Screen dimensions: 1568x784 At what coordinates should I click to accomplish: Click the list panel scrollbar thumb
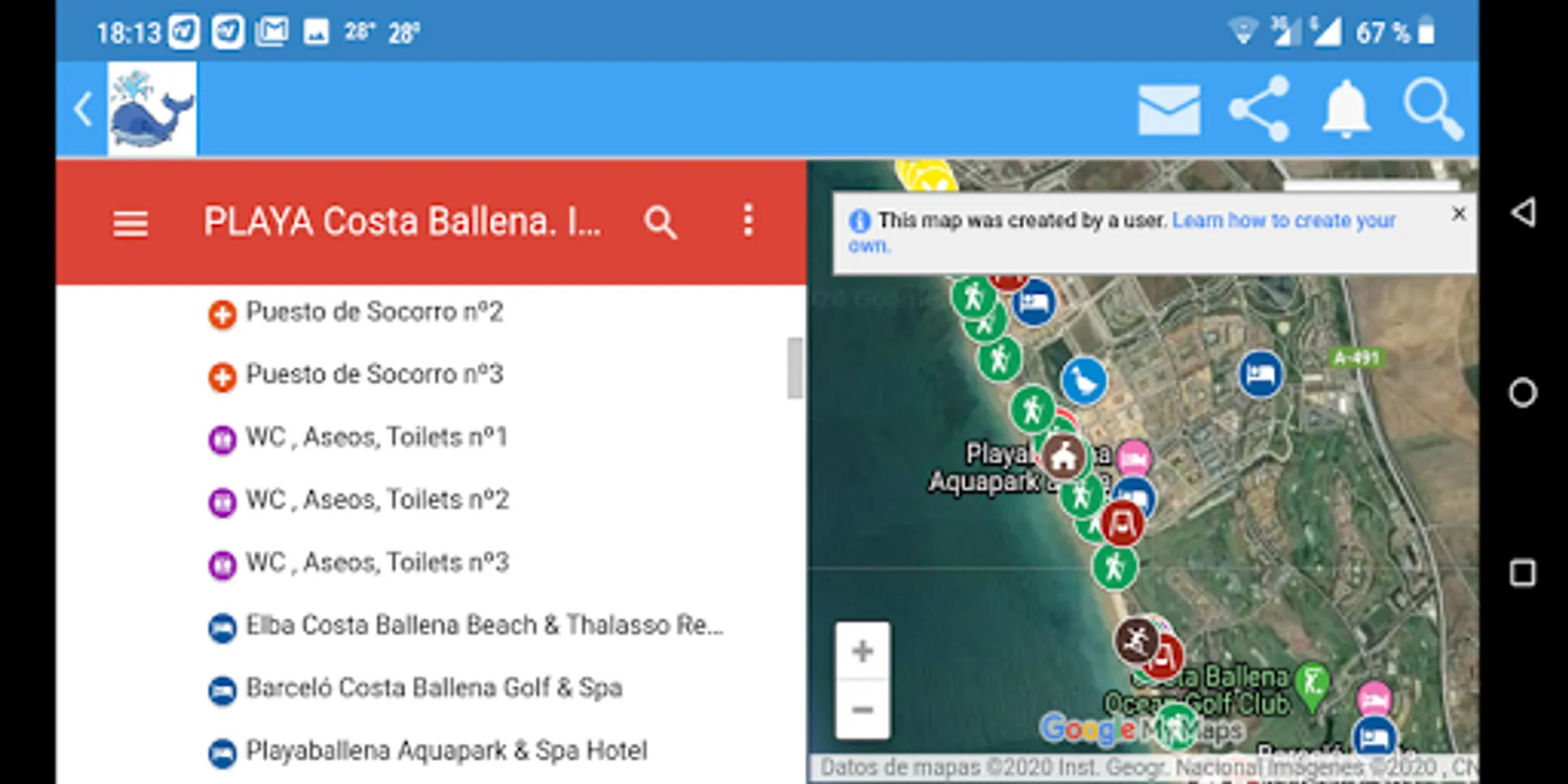click(794, 368)
